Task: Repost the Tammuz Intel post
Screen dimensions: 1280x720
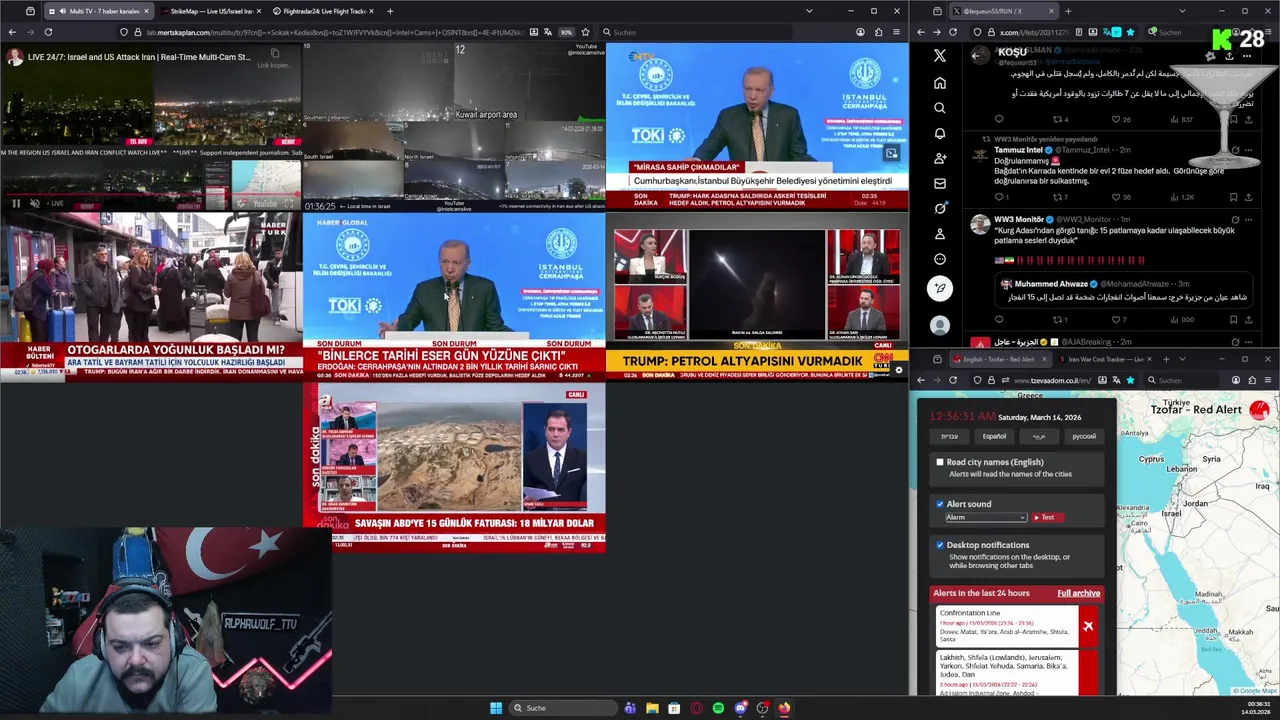Action: coord(1058,197)
